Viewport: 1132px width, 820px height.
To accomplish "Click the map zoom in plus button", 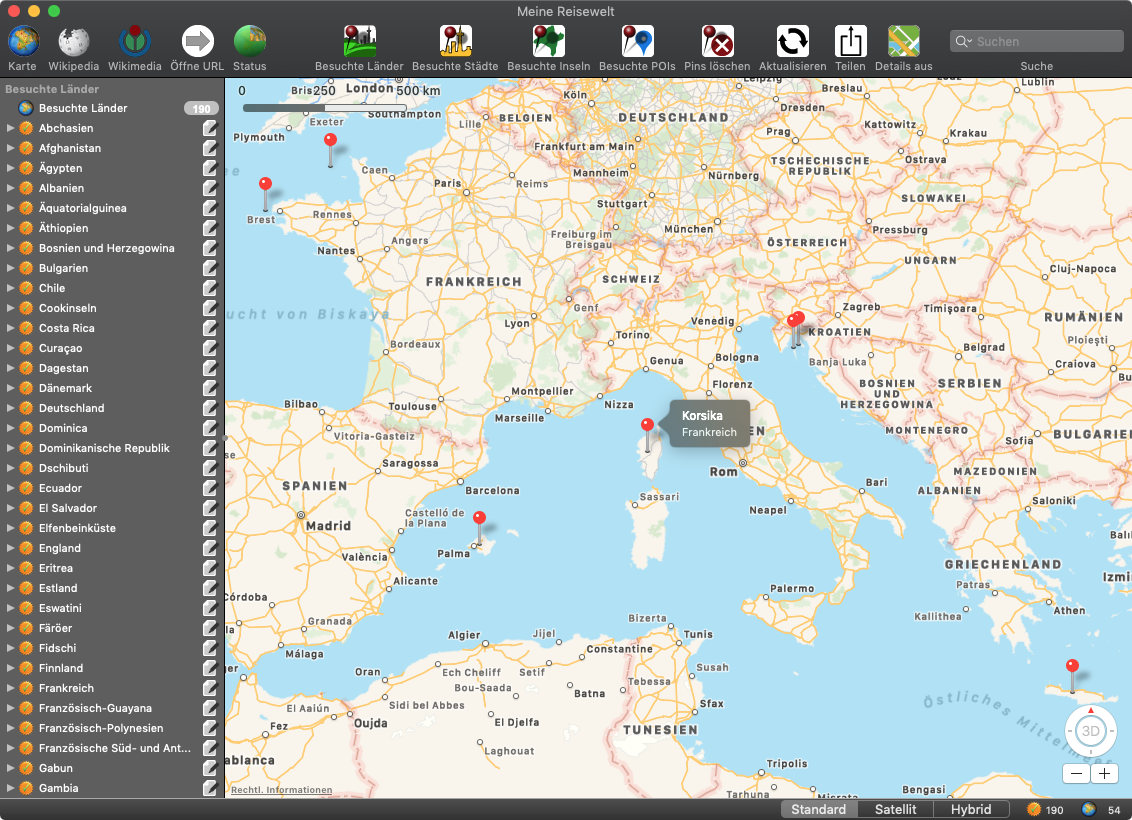I will coord(1104,773).
